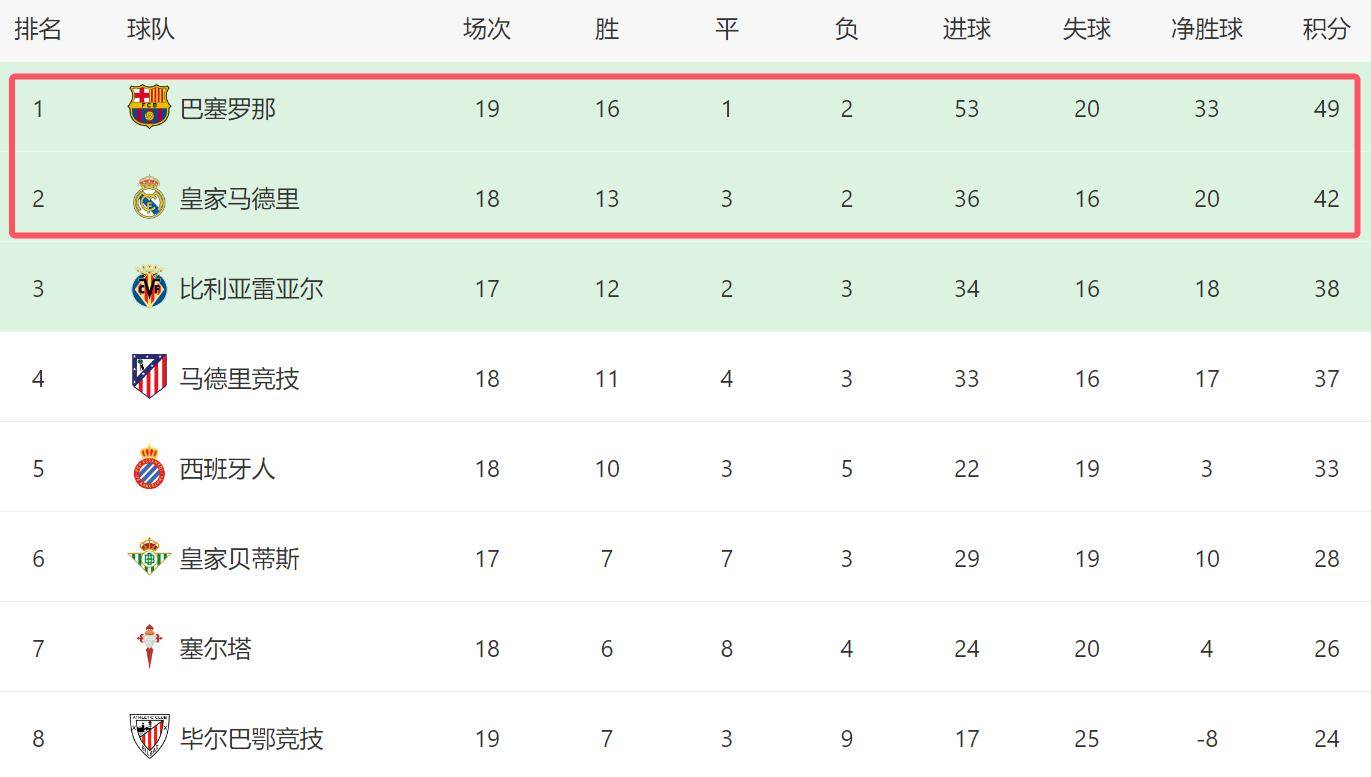Click Barcelona's 49 points value
Viewport: 1371px width, 777px height.
[1326, 108]
